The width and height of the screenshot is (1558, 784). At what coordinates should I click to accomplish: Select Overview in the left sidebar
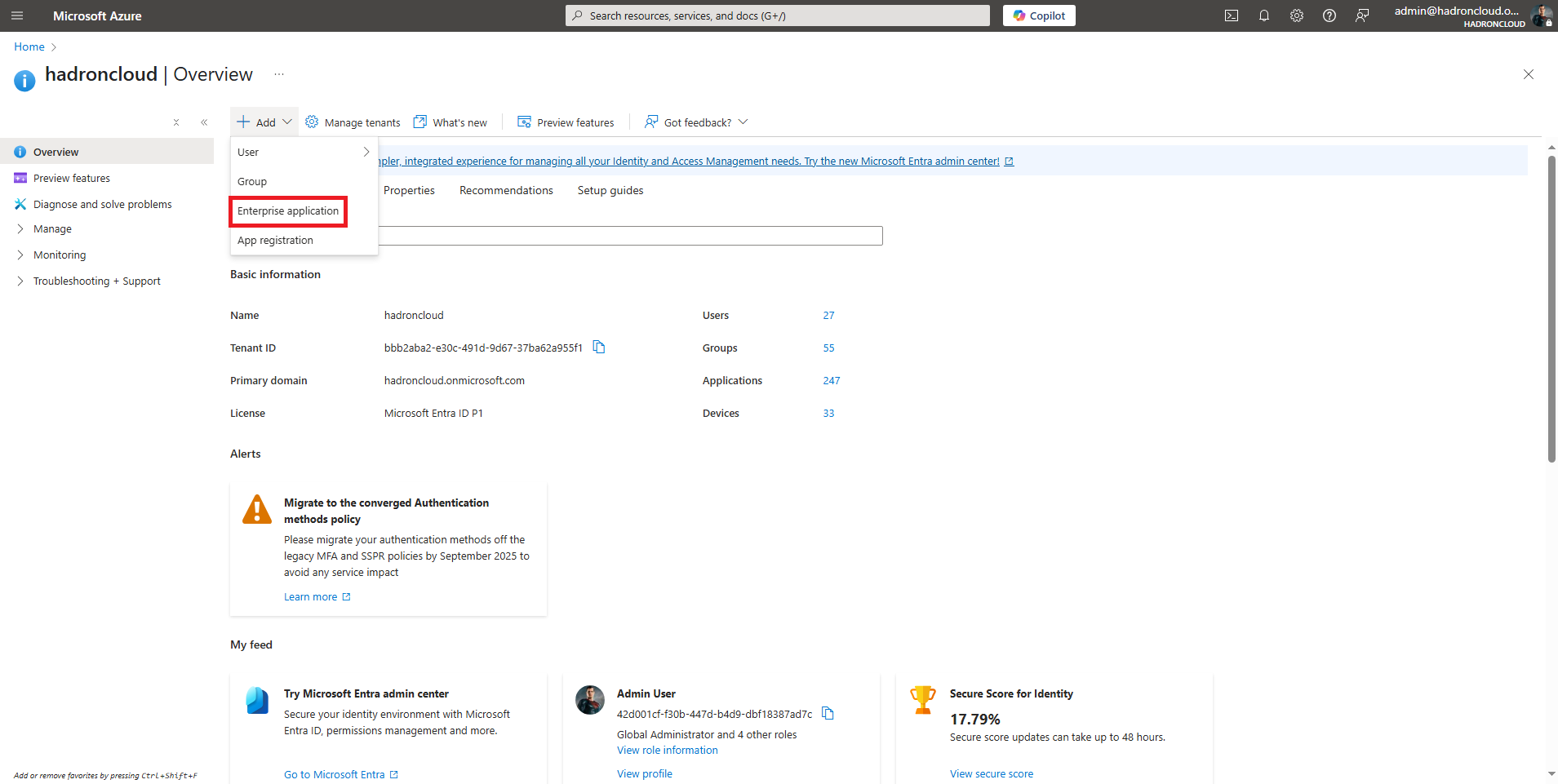[107, 152]
